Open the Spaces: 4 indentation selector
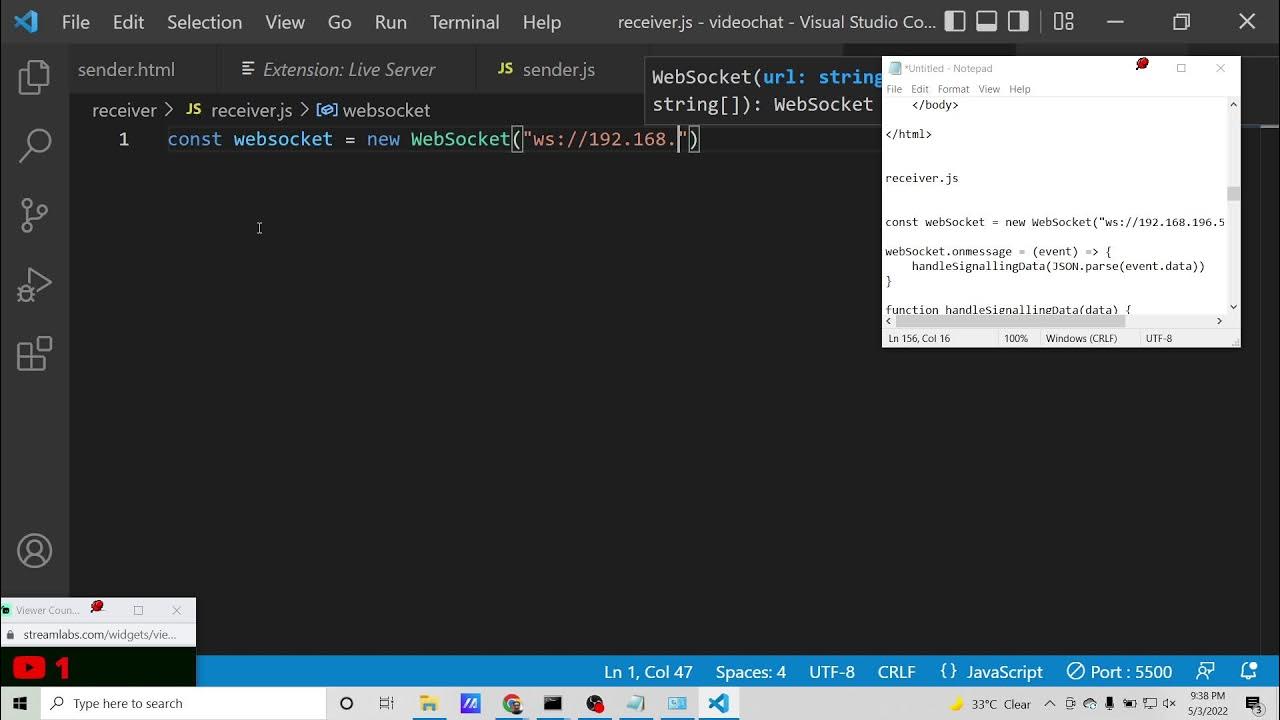 (x=750, y=672)
